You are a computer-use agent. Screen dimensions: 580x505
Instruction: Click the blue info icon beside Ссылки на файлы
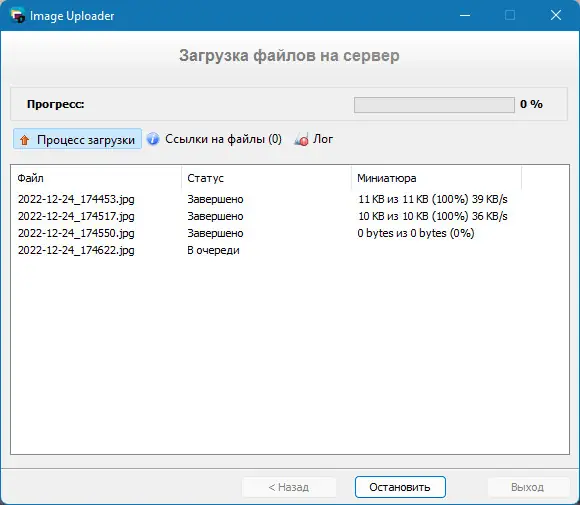click(x=153, y=139)
